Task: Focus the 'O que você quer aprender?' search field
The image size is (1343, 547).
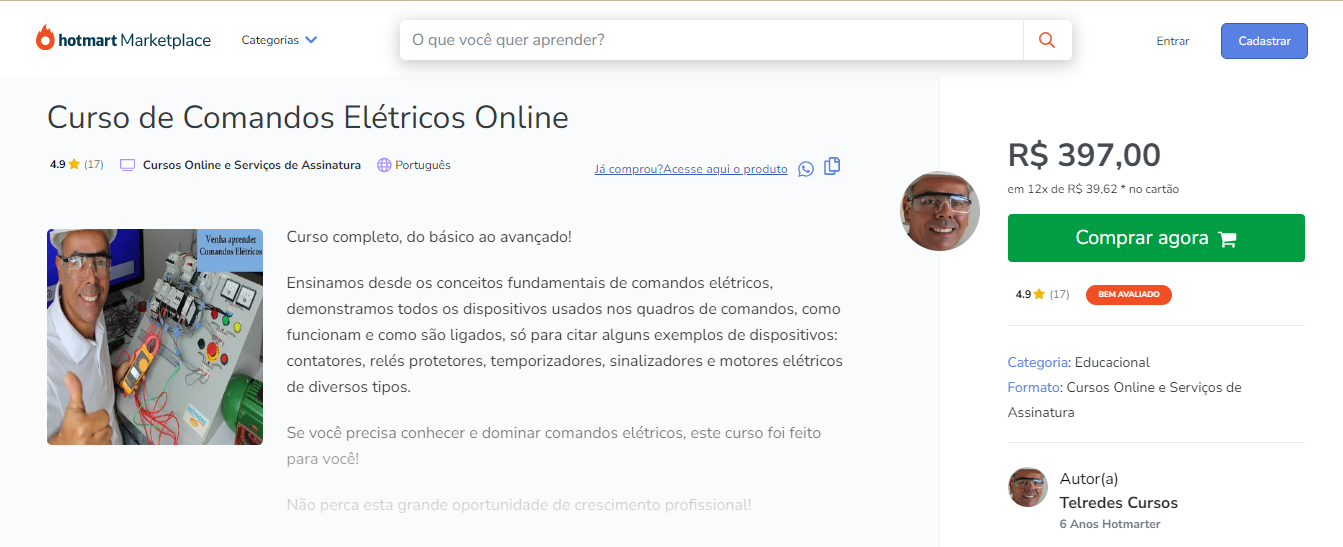Action: click(x=711, y=40)
